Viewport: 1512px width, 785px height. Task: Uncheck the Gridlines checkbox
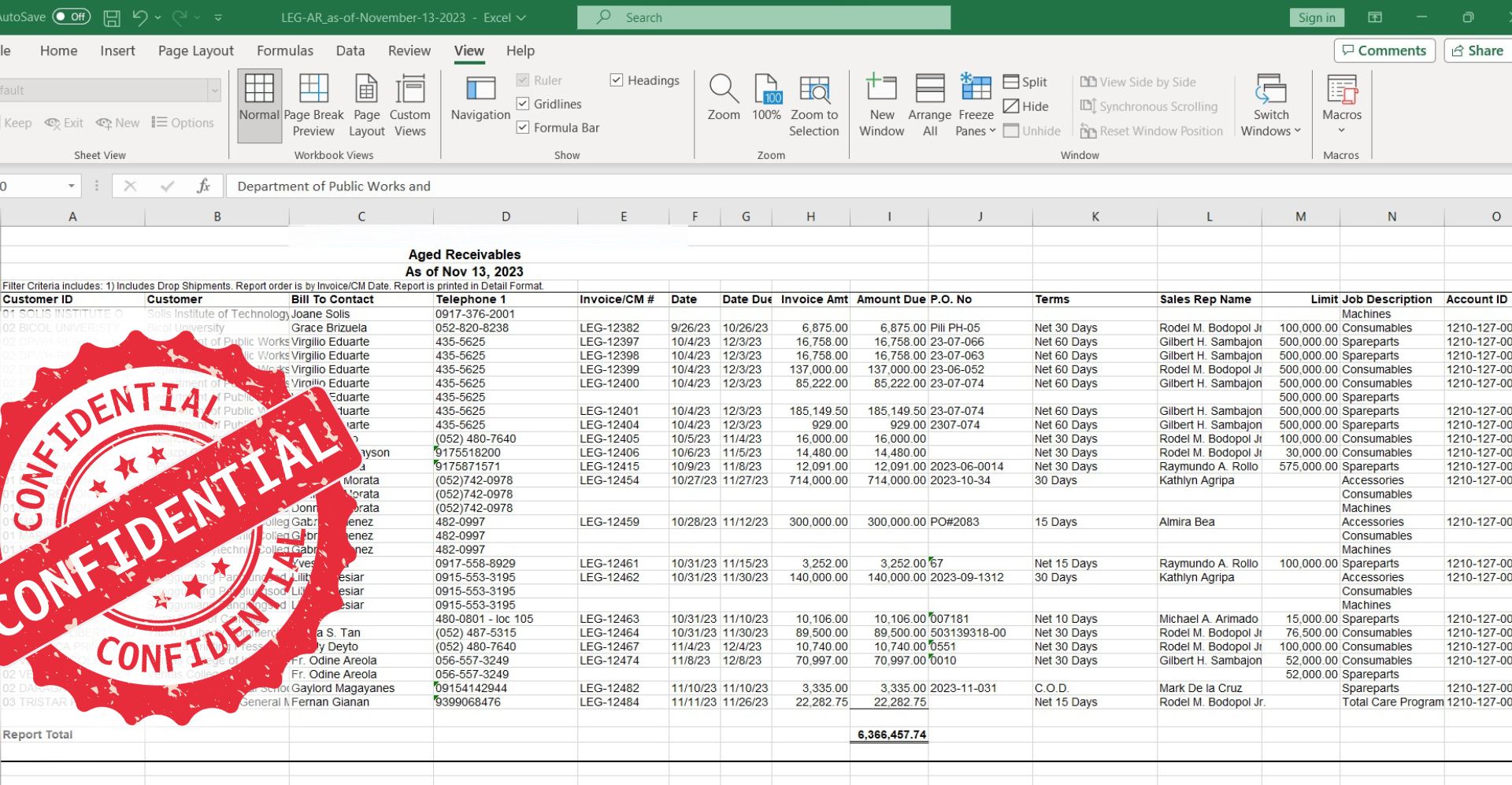click(x=523, y=104)
